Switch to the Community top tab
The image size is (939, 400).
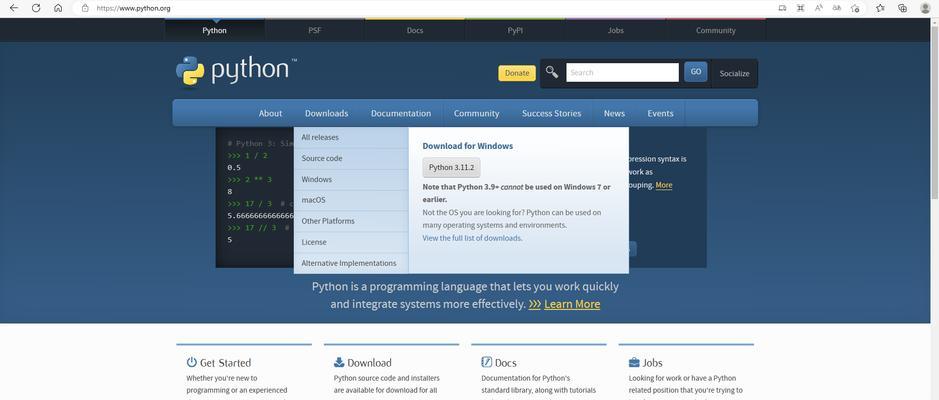pyautogui.click(x=716, y=31)
